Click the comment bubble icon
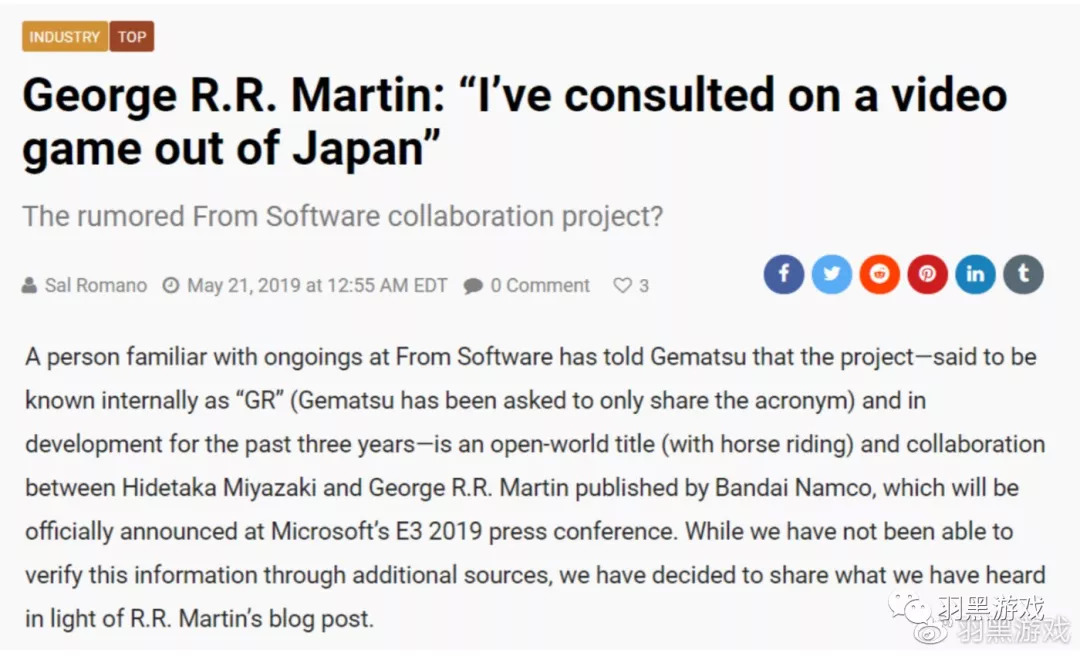Screen dimensions: 1080x656 pos(473,286)
